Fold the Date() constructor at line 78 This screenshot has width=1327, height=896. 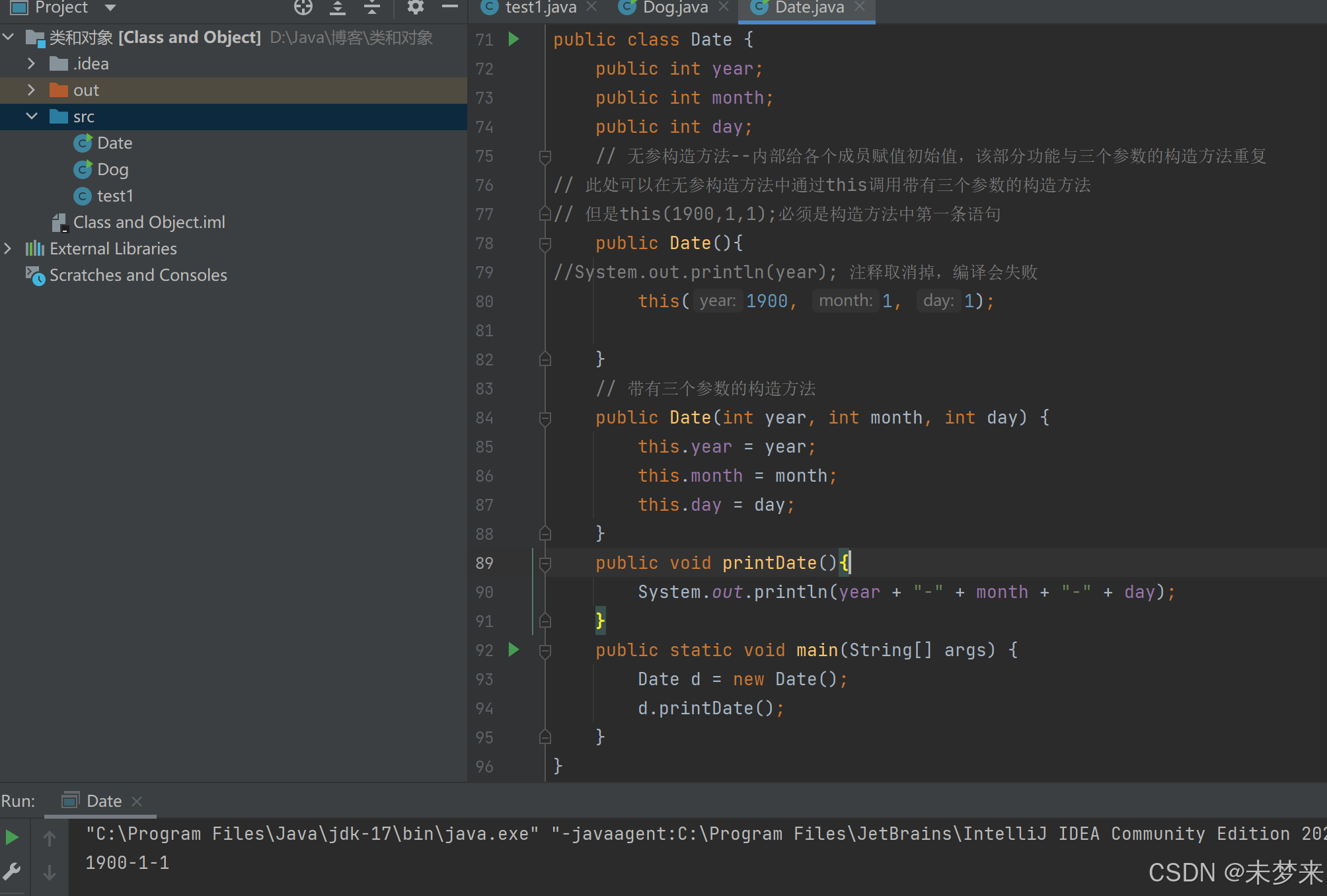click(545, 244)
